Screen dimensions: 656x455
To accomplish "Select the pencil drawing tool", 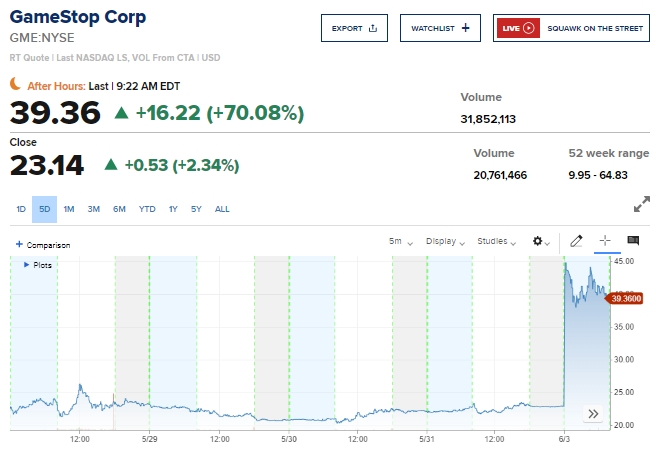I will (x=576, y=241).
